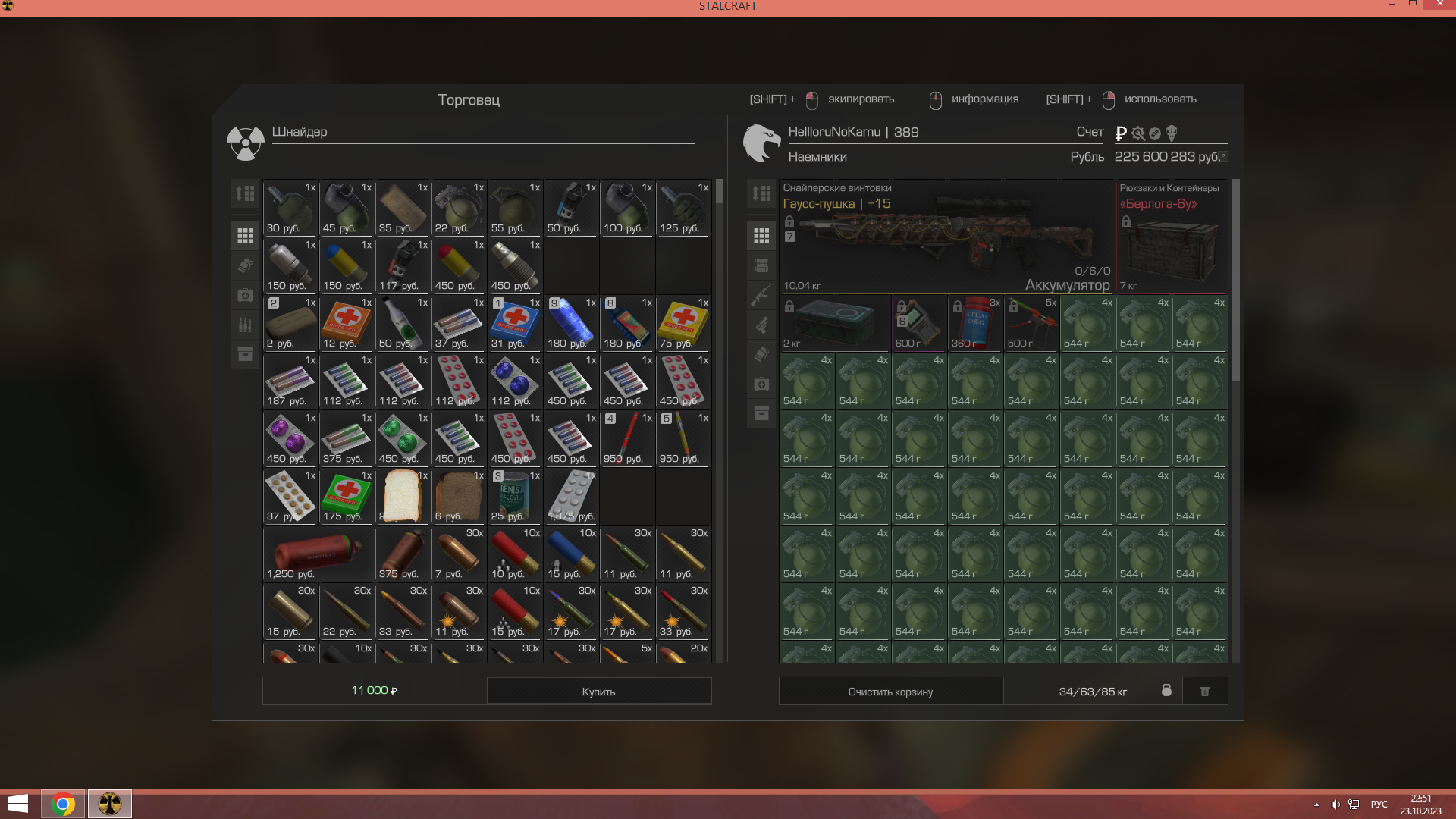Select player detector item weighing 600 г

[919, 323]
